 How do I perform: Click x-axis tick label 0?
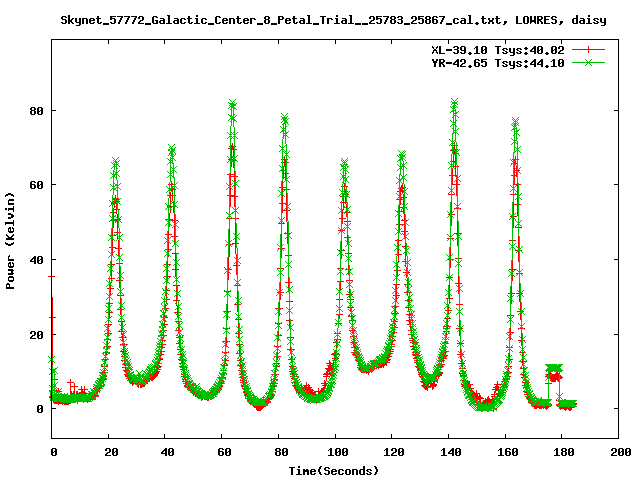pos(54,452)
